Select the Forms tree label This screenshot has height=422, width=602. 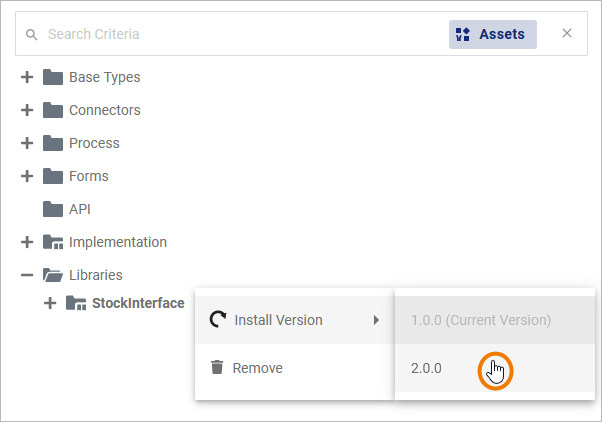pyautogui.click(x=89, y=176)
